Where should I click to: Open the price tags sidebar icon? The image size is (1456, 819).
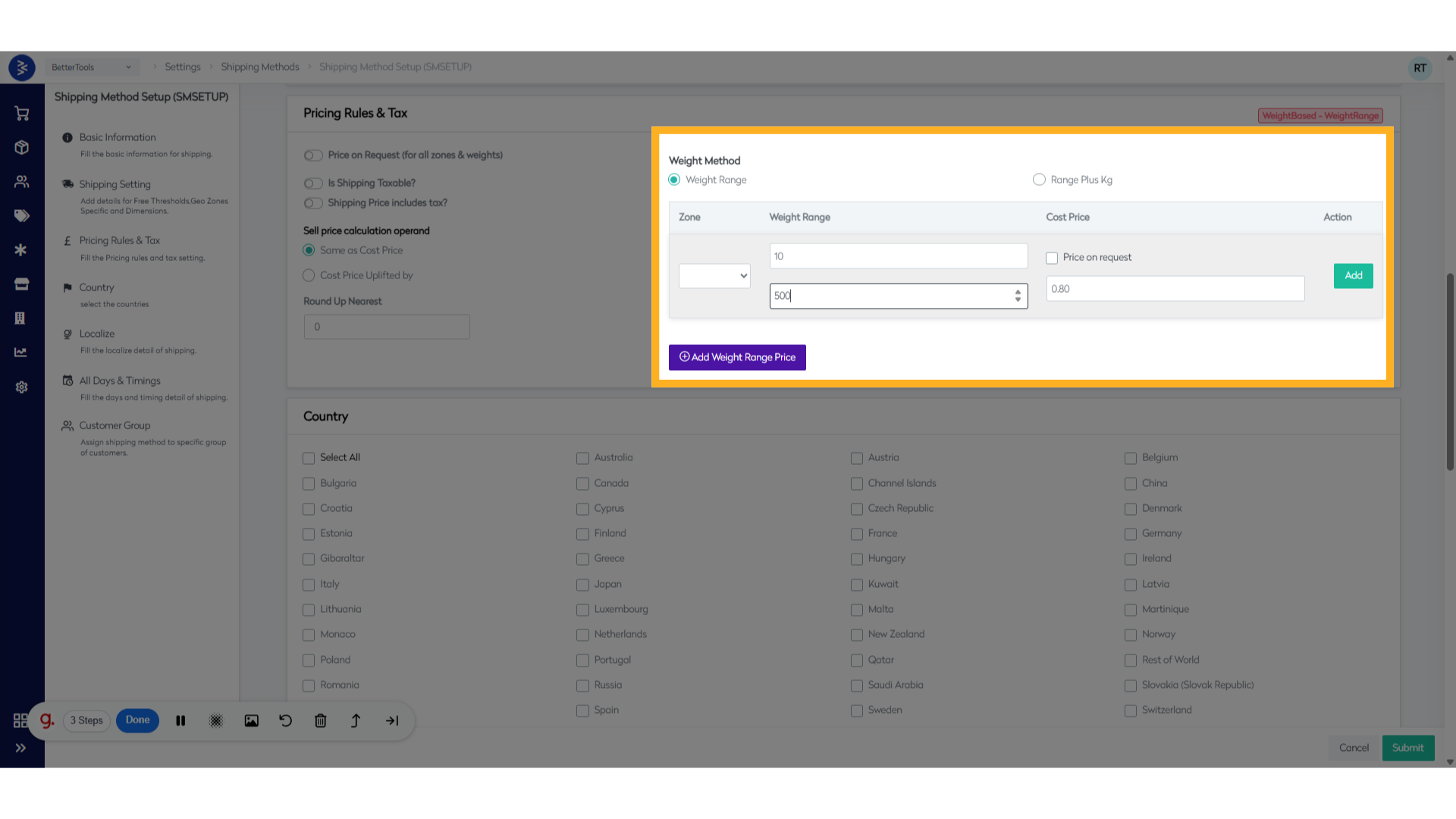coord(21,216)
